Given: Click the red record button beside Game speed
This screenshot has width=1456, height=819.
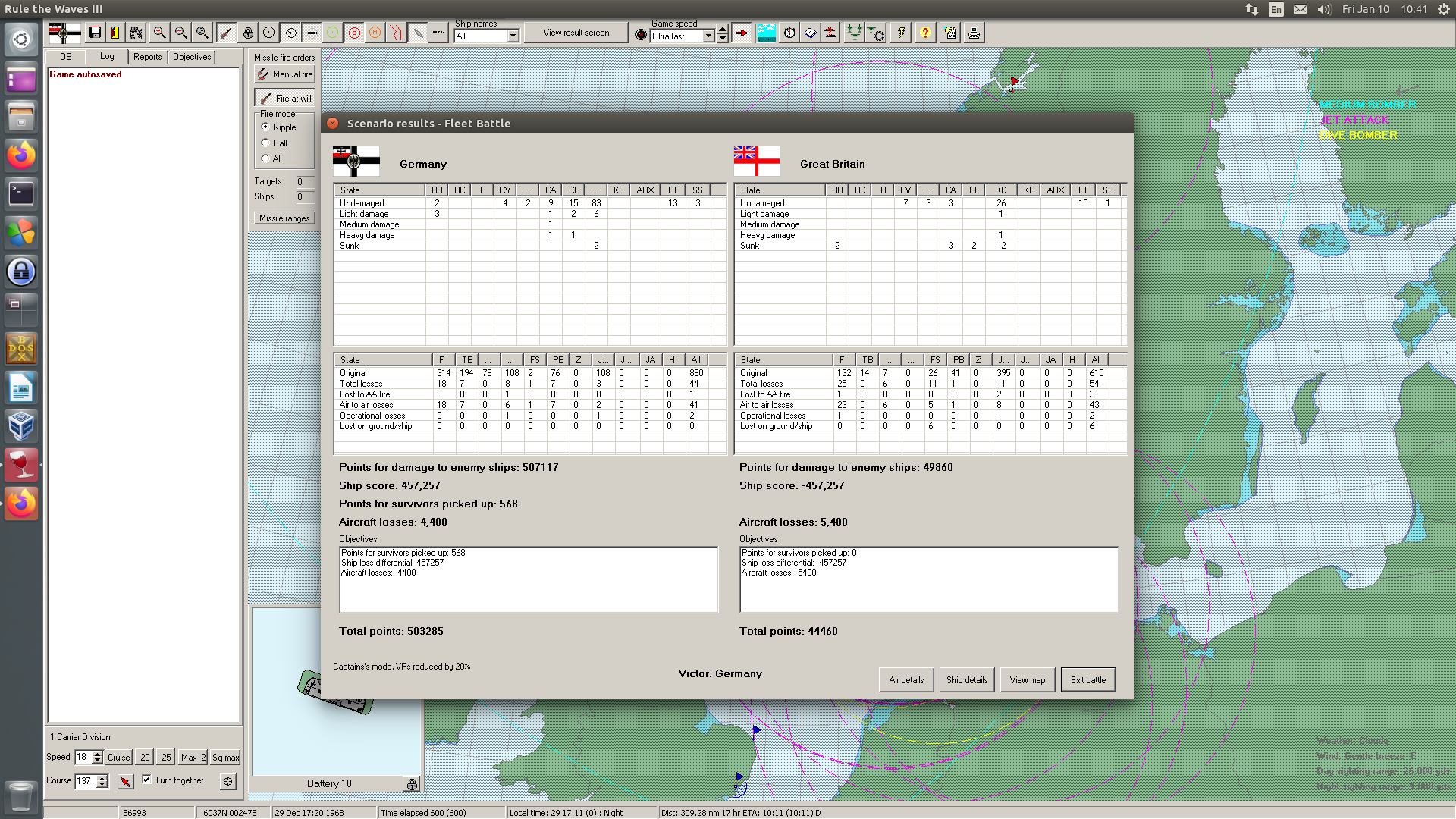Looking at the screenshot, I should click(x=642, y=35).
